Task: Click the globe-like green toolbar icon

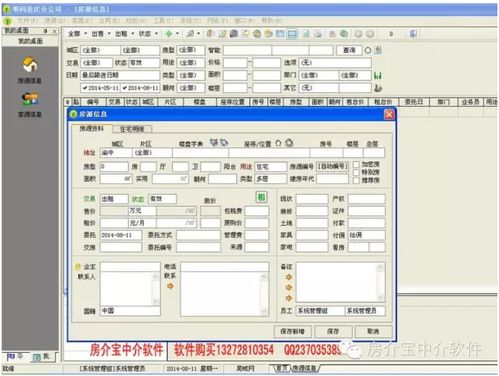Action: (344, 34)
